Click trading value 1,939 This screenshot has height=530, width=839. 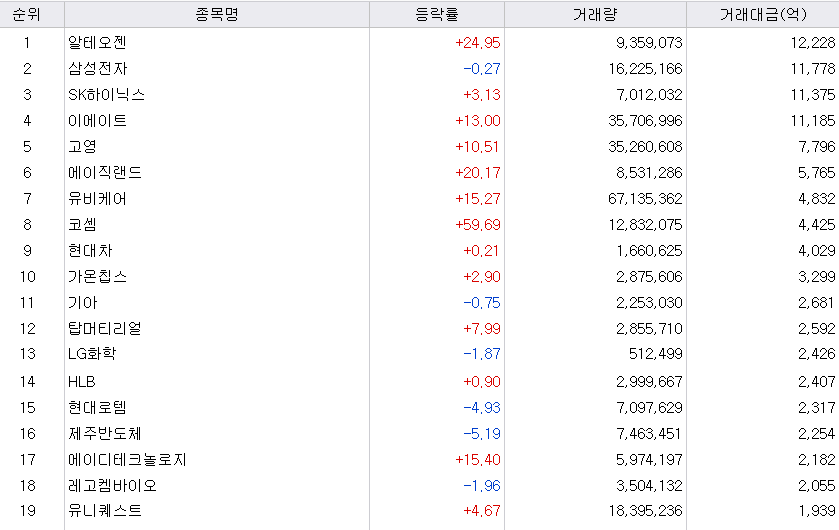click(x=817, y=511)
